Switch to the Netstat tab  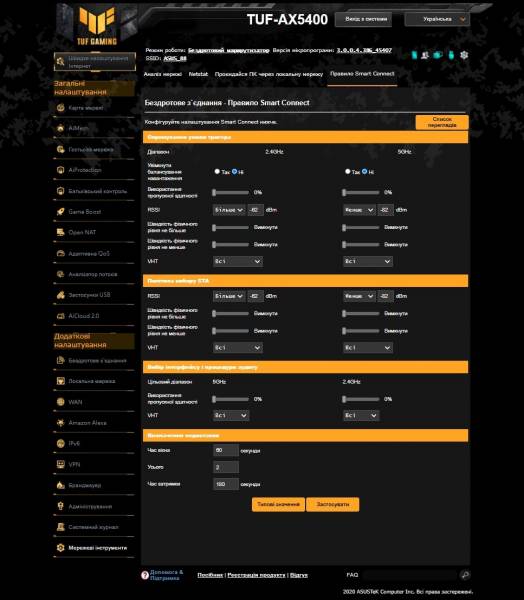point(198,74)
